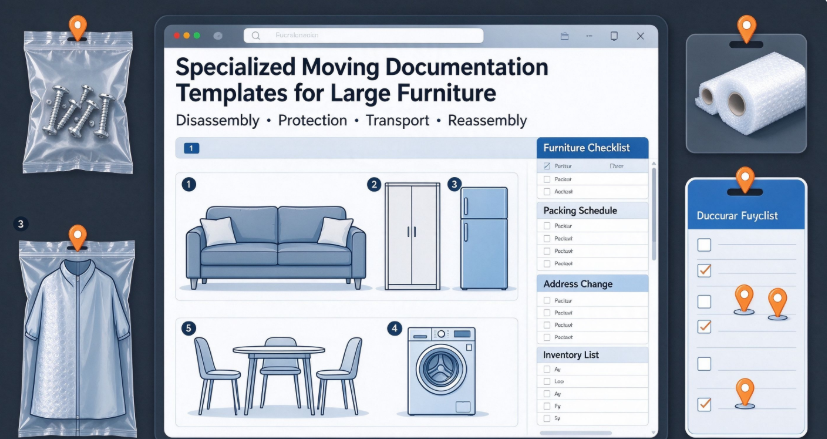Select the sofa illustration
The image size is (827, 439).
pyautogui.click(x=276, y=247)
